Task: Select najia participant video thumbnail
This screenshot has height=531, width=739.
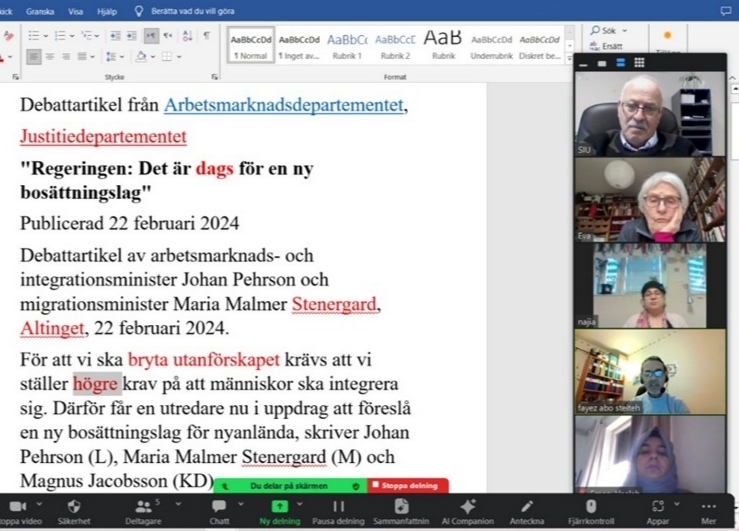Action: [650, 286]
